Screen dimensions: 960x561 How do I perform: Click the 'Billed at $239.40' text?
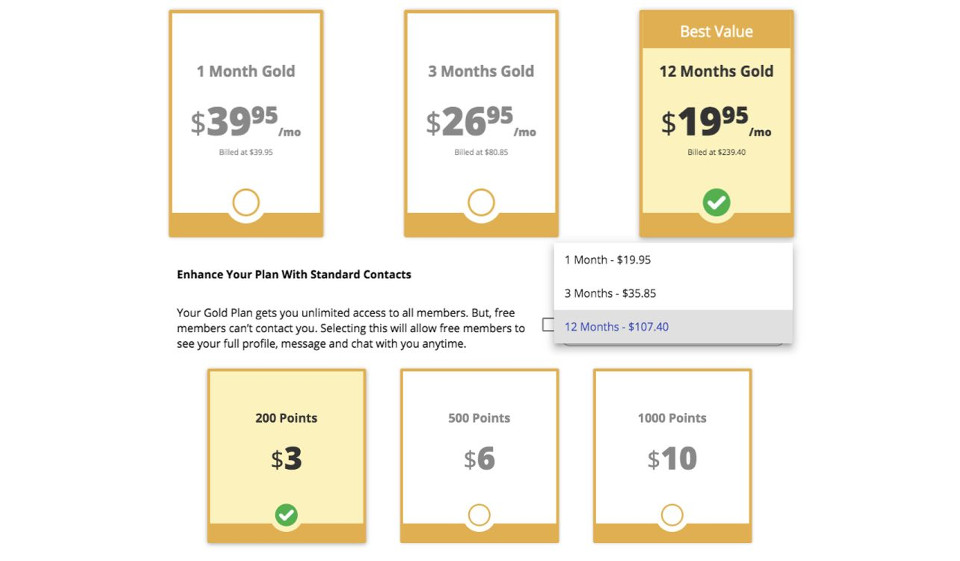pos(716,153)
